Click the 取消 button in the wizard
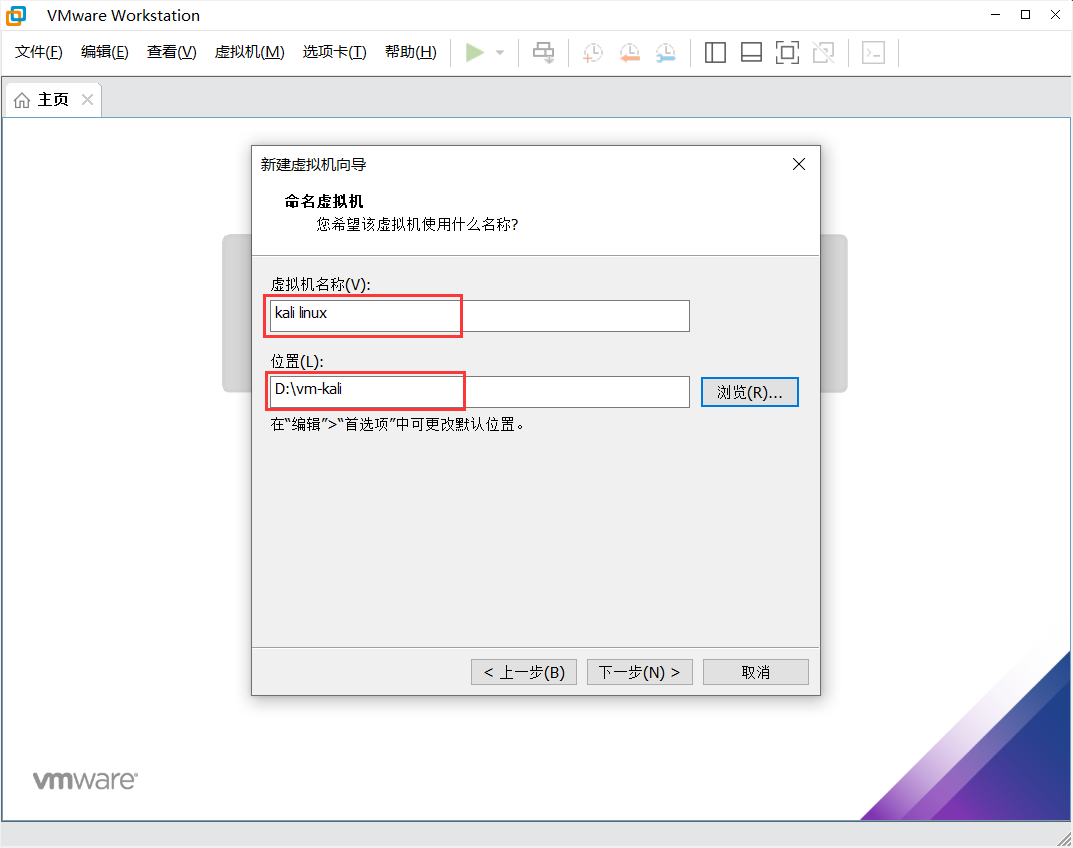Screen dimensions: 1073x848 [755, 671]
